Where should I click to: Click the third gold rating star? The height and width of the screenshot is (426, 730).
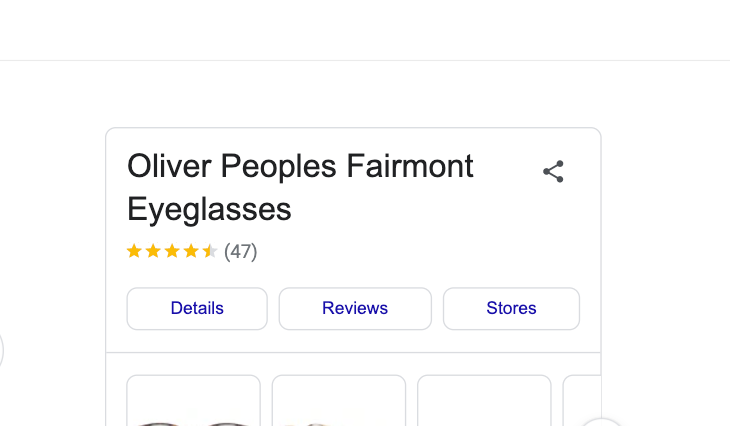pos(172,251)
